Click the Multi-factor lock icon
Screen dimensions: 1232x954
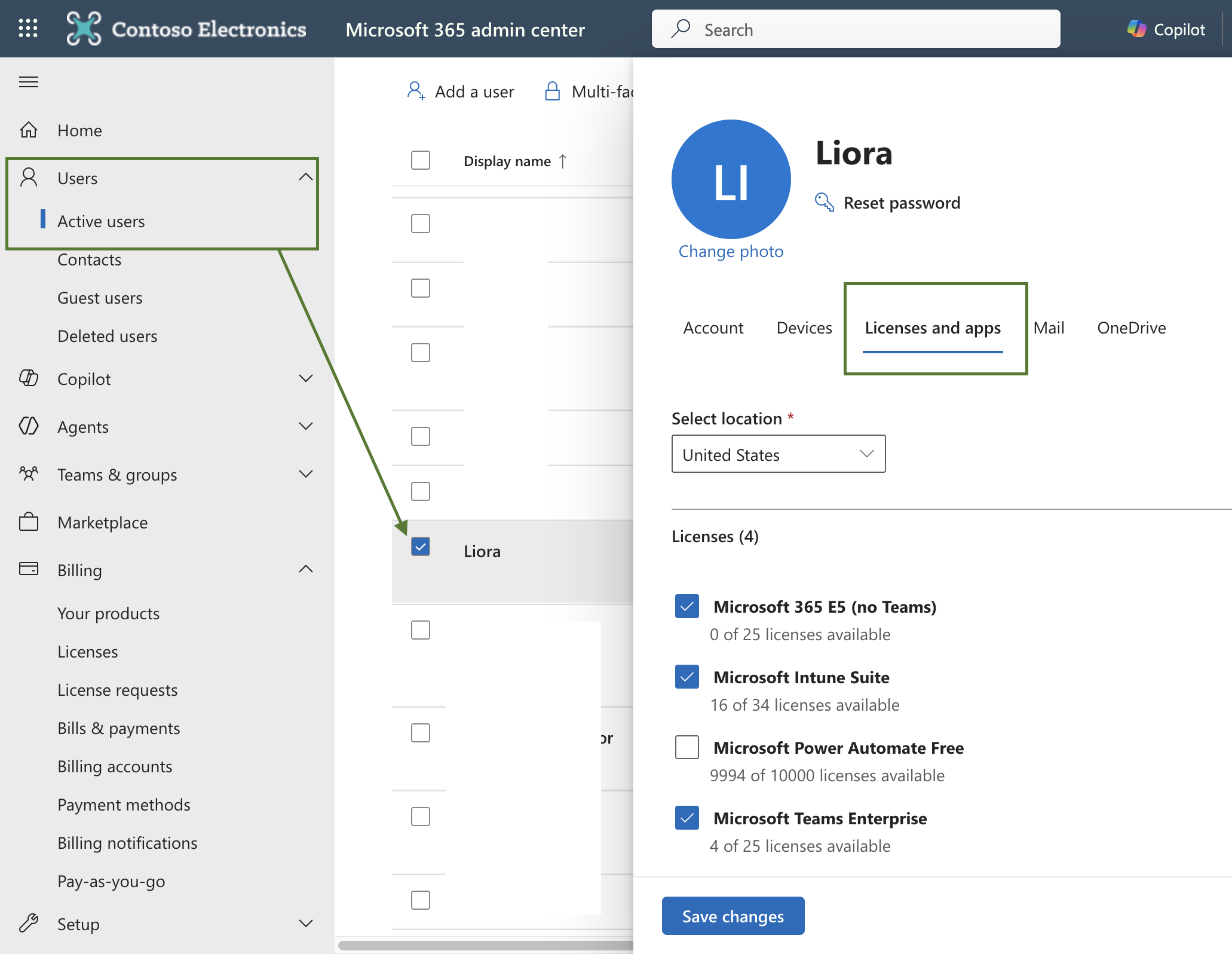553,91
